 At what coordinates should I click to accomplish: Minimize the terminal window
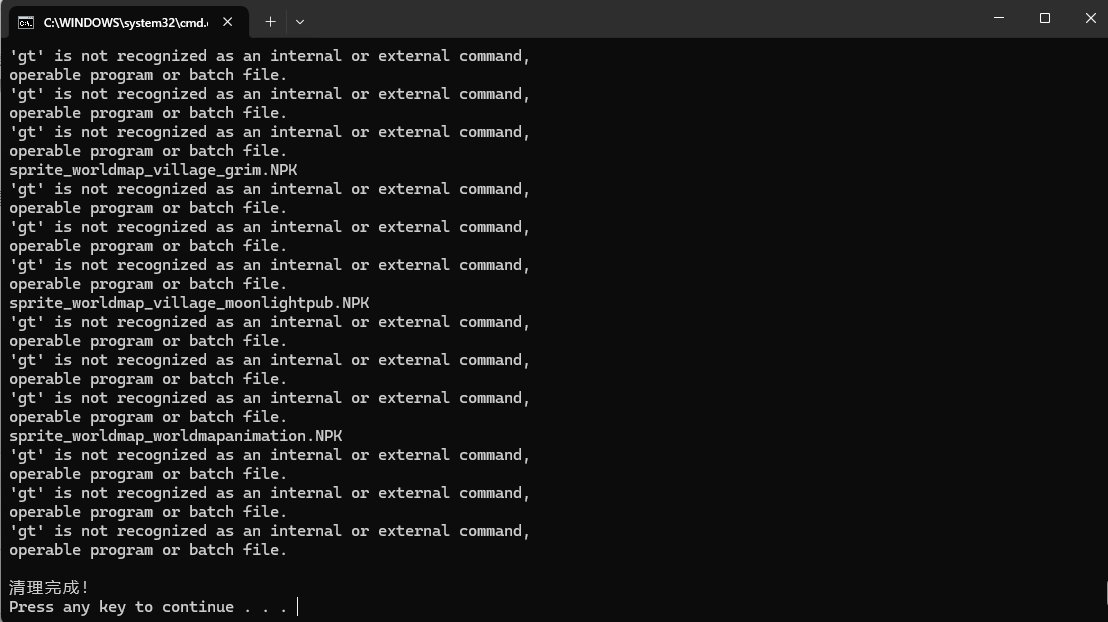(x=999, y=18)
